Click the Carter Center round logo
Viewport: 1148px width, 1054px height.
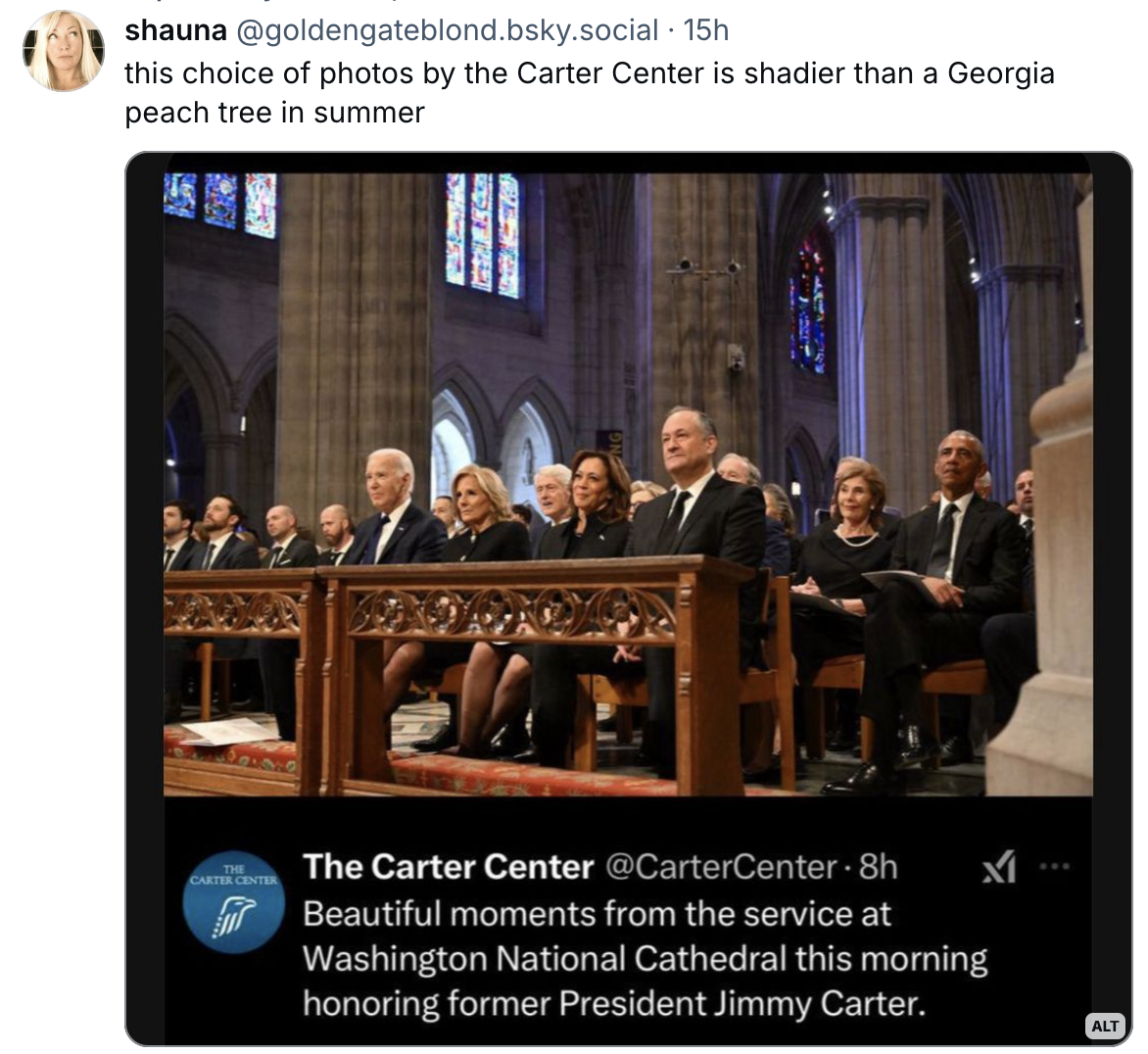point(233,902)
